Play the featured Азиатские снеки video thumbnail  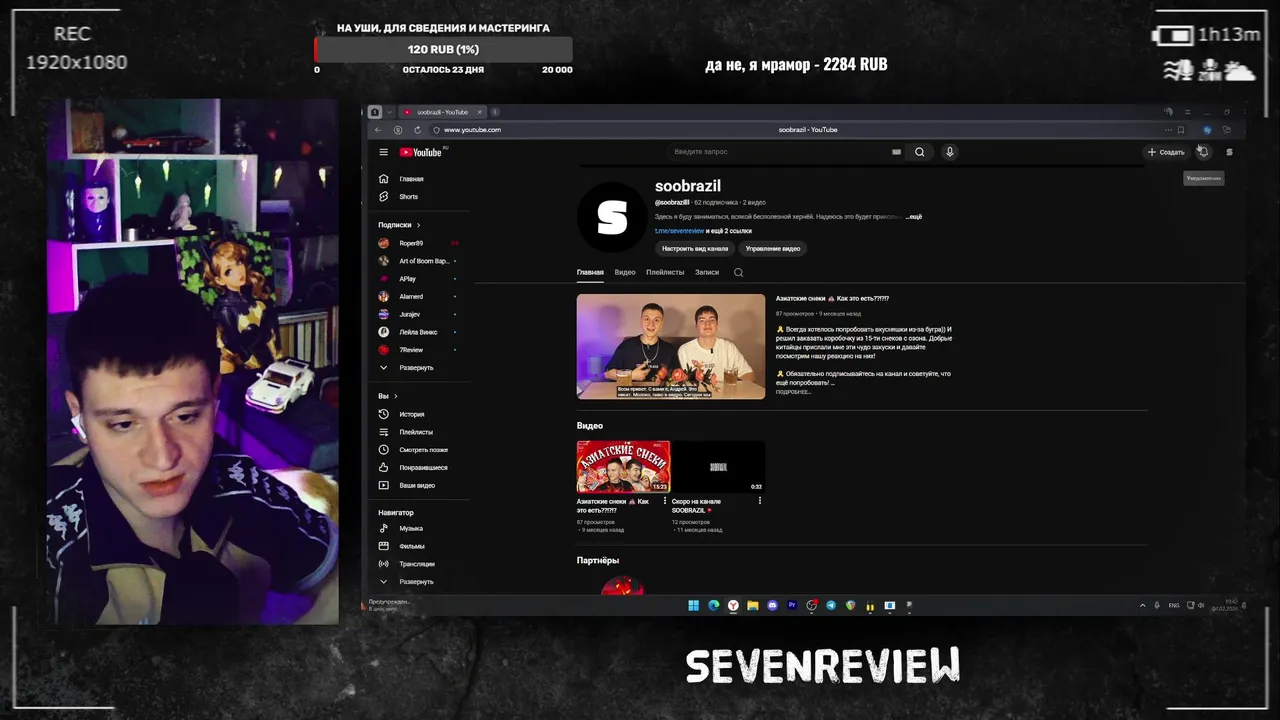671,347
